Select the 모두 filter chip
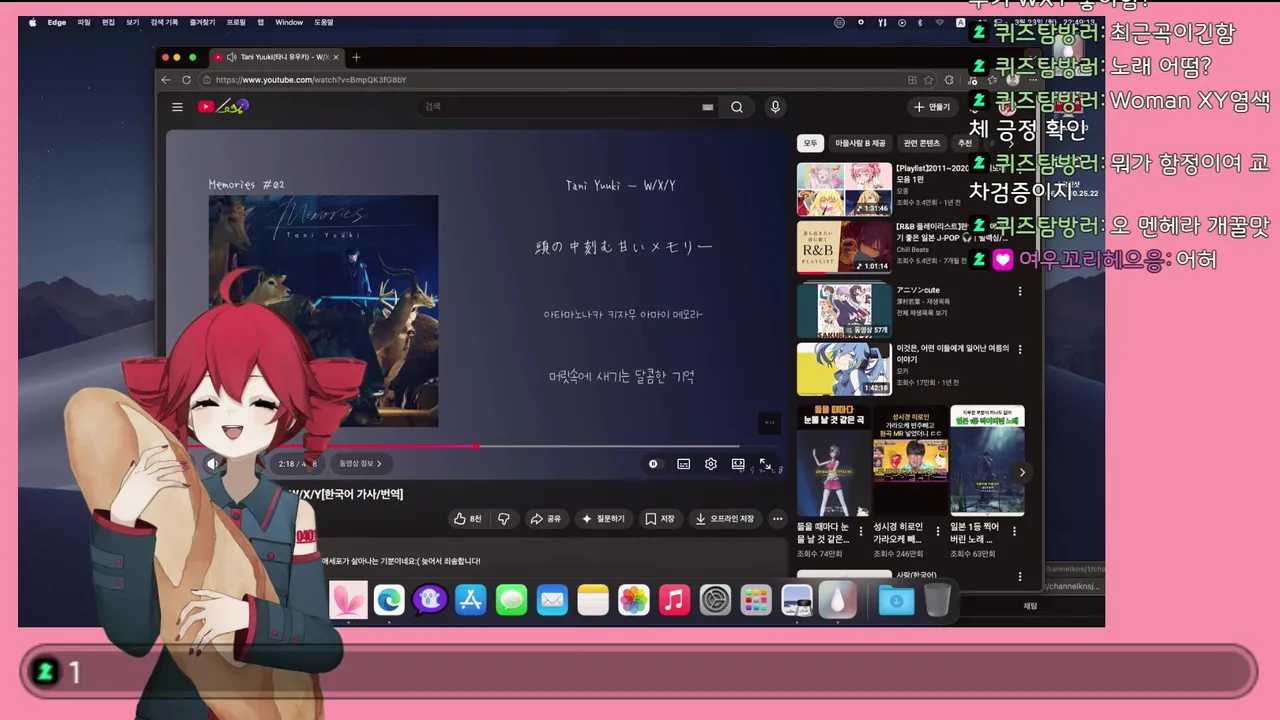The image size is (1280, 720). pyautogui.click(x=810, y=143)
